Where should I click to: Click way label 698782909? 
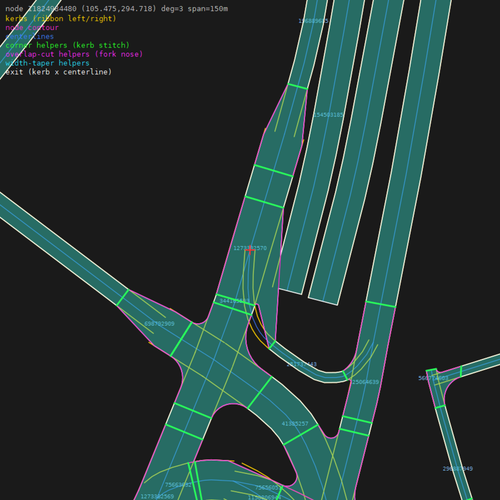pos(159,324)
